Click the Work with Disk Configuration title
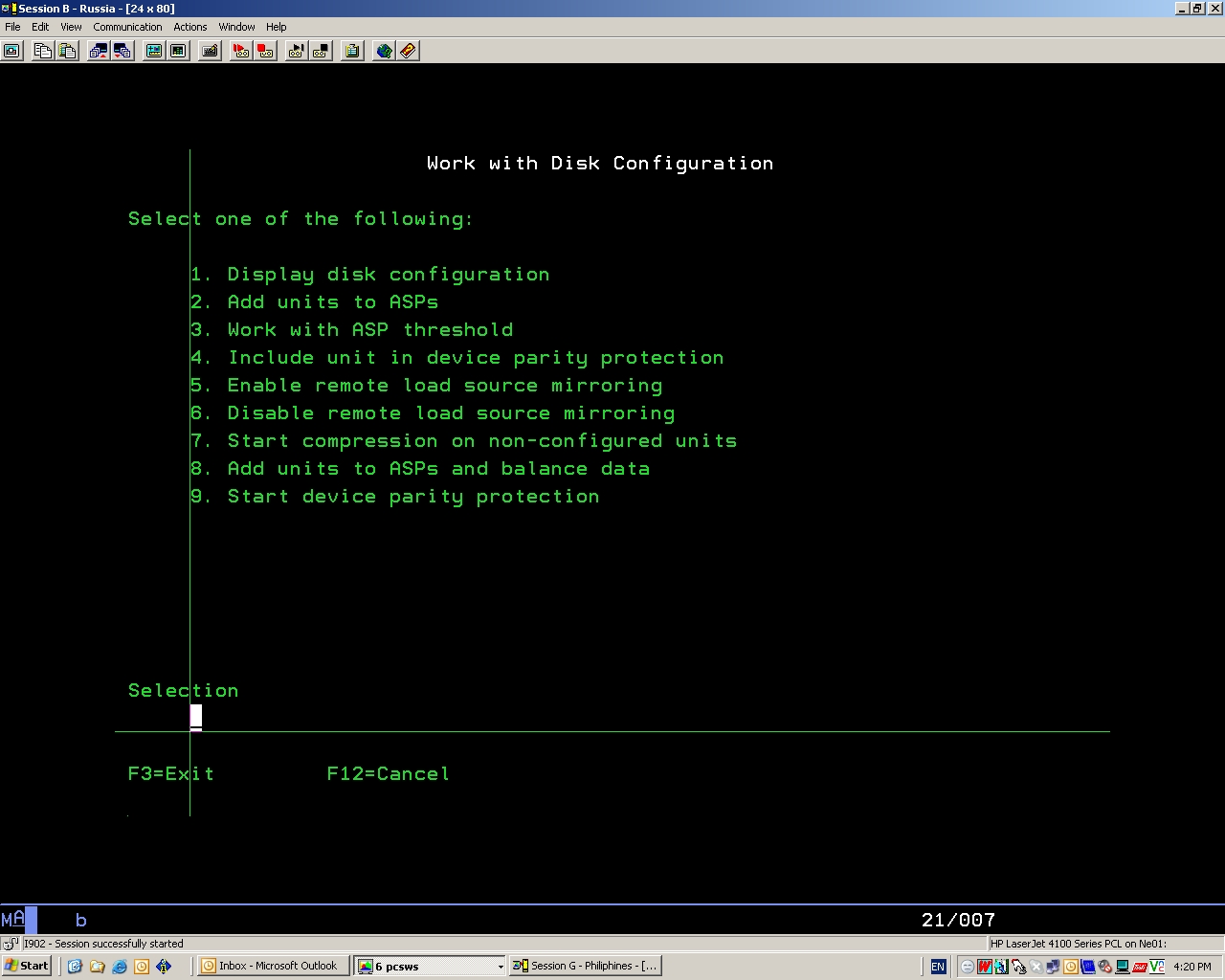The height and width of the screenshot is (980, 1225). coord(600,164)
